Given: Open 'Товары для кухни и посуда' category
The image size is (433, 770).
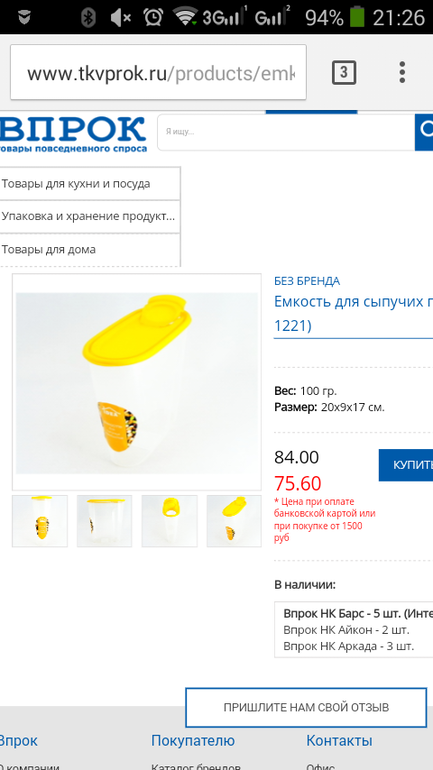Looking at the screenshot, I should click(90, 184).
